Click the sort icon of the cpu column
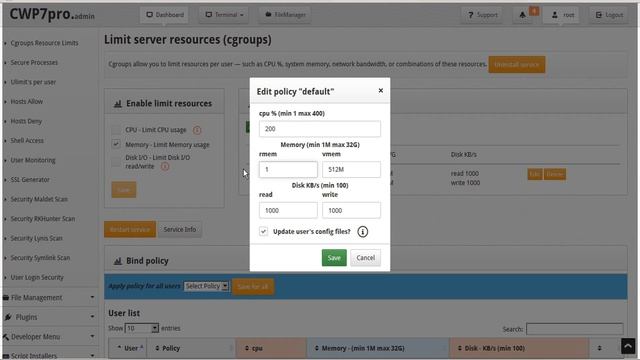This screenshot has width=640, height=360. coord(247,348)
